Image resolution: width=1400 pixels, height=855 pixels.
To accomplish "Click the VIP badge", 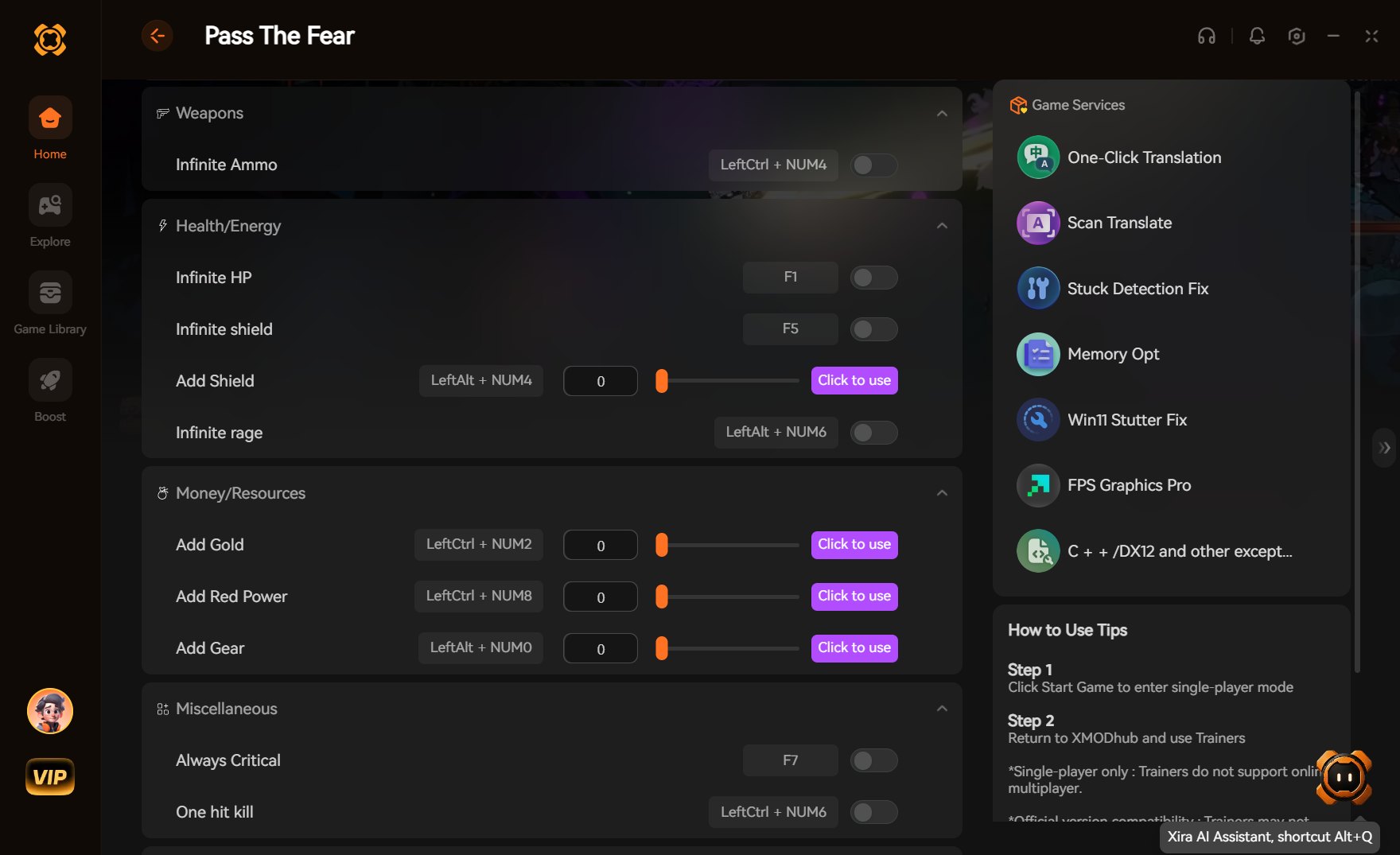I will tap(50, 777).
